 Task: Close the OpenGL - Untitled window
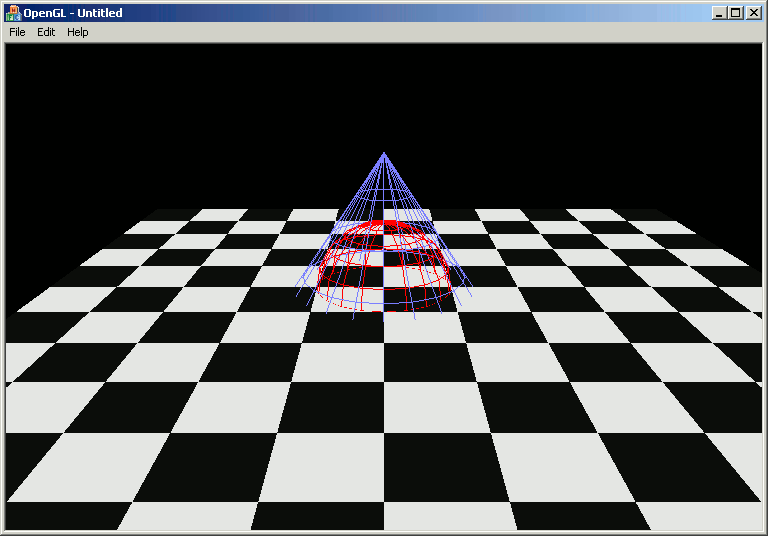click(x=753, y=13)
